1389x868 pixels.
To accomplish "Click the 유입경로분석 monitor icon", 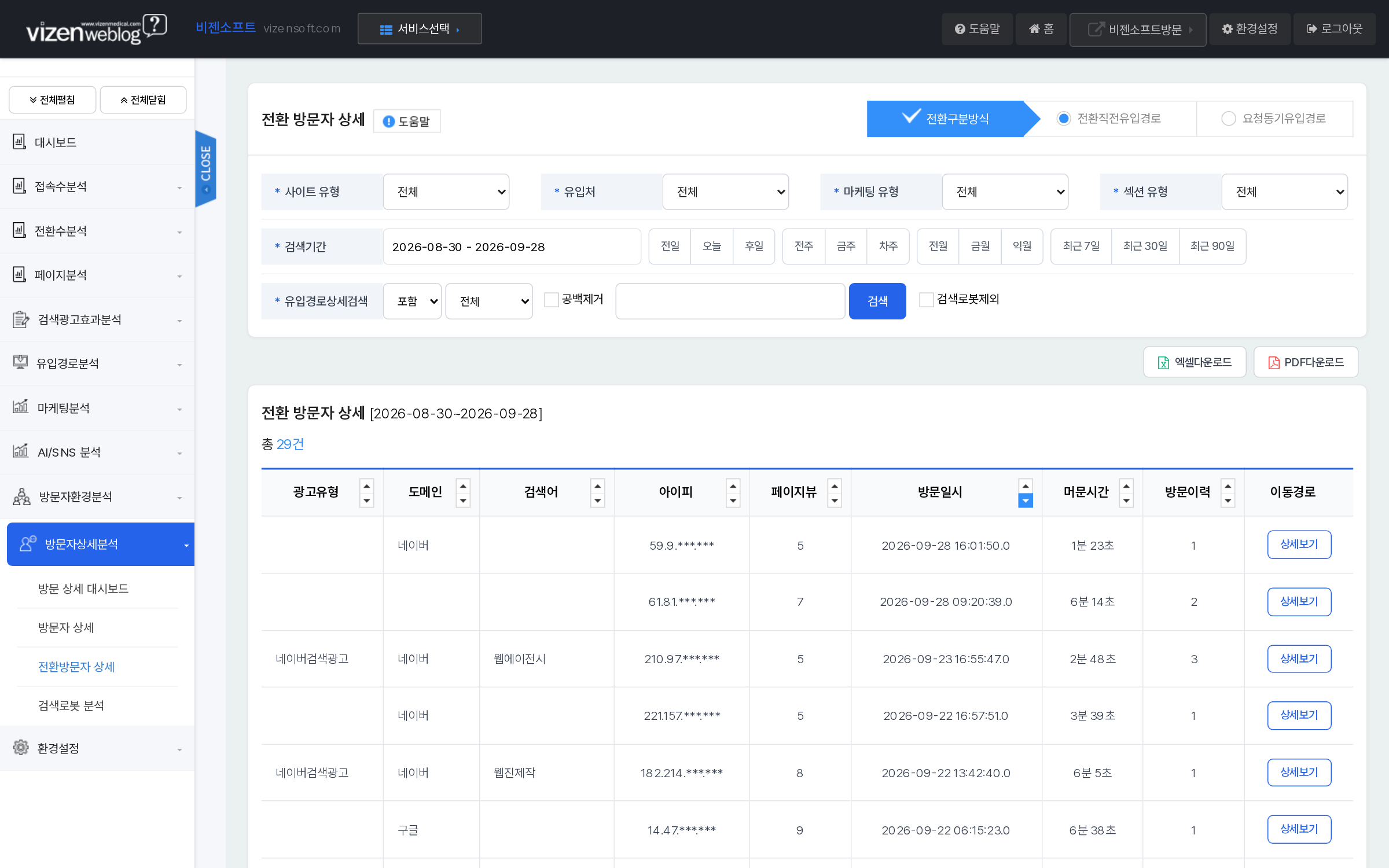I will [x=20, y=363].
